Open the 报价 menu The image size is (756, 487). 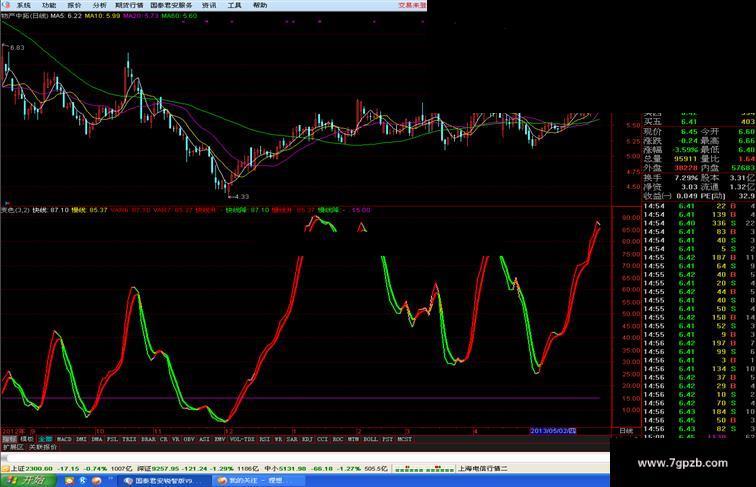tap(74, 5)
